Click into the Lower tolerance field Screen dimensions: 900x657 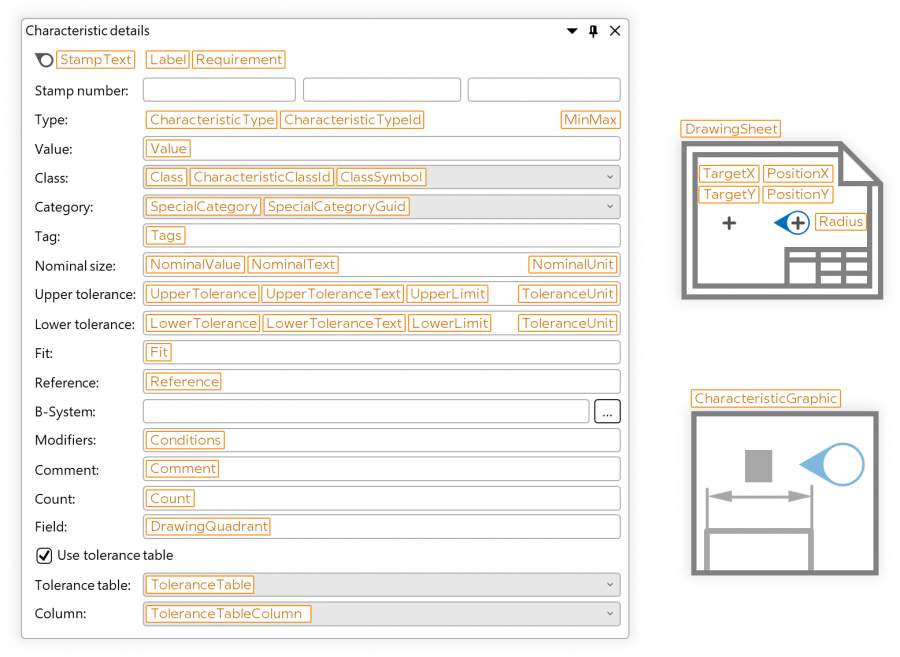click(x=382, y=323)
